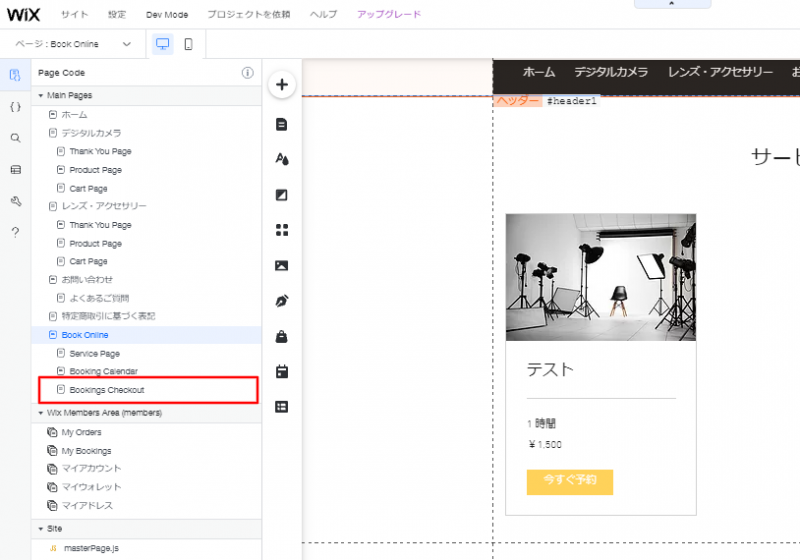This screenshot has width=800, height=560.
Task: Switch to mobile view
Action: [187, 44]
